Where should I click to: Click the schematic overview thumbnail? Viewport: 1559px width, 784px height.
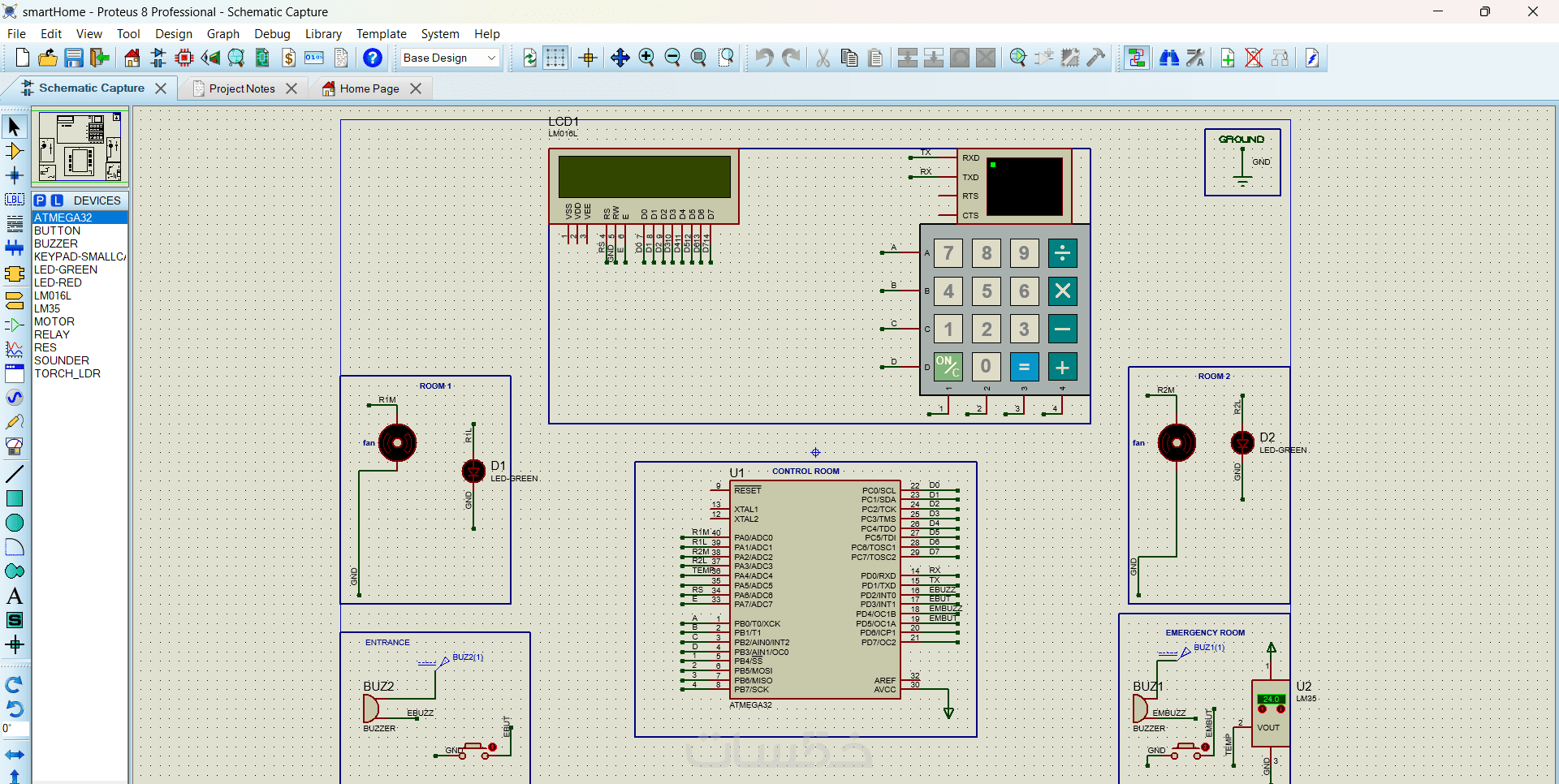[x=80, y=147]
